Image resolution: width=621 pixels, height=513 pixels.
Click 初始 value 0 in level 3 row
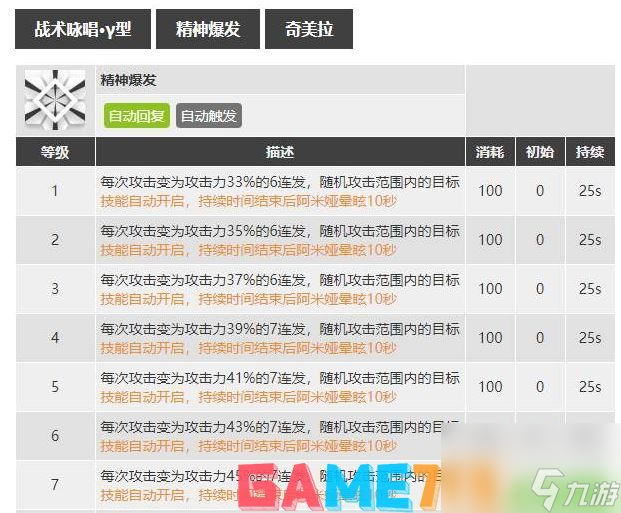pyautogui.click(x=540, y=289)
